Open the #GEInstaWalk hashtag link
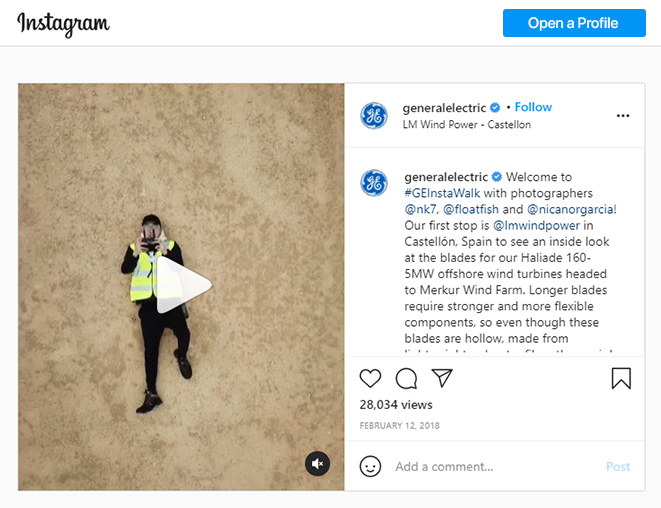 [442, 193]
